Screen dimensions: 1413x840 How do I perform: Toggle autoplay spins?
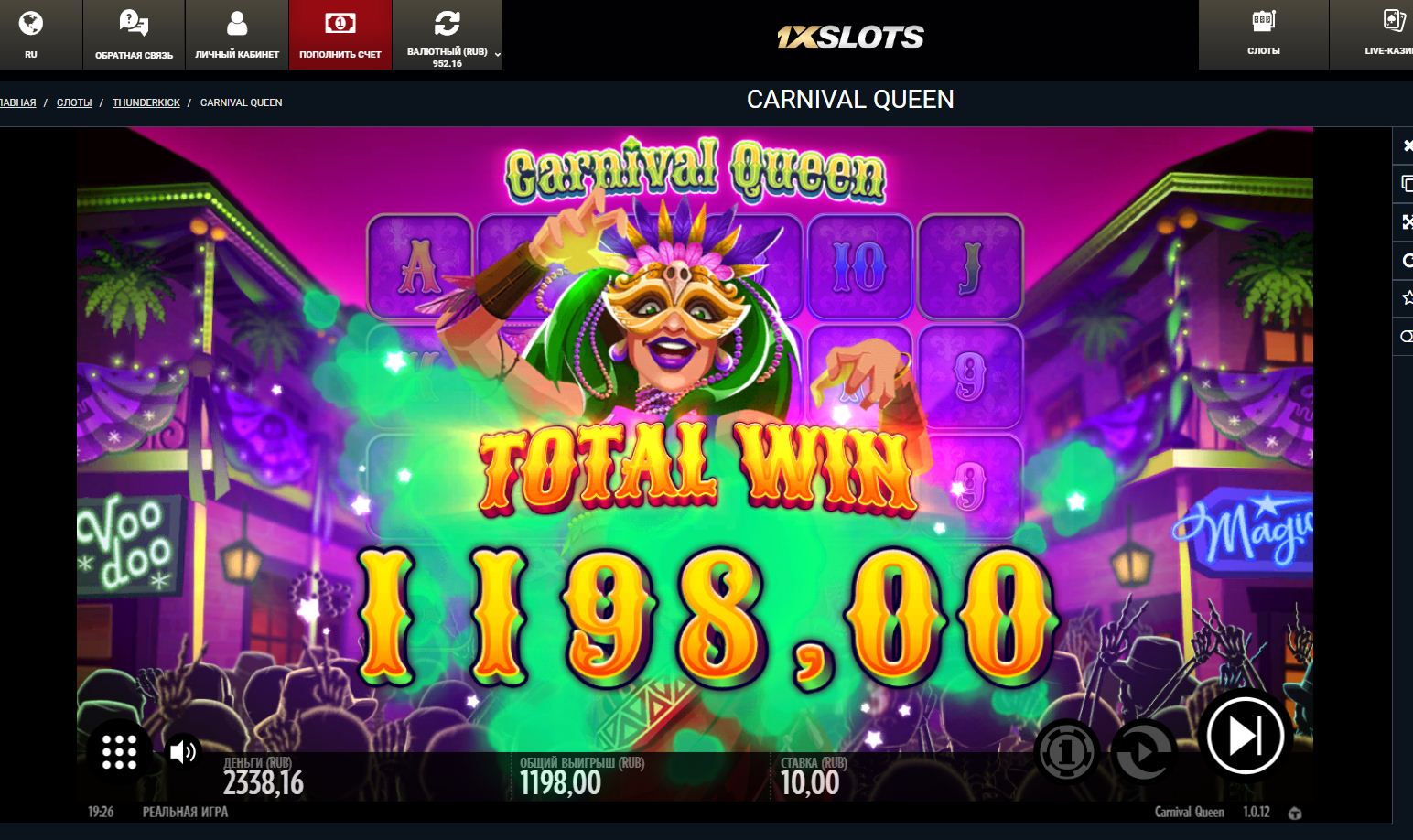coord(1143,752)
